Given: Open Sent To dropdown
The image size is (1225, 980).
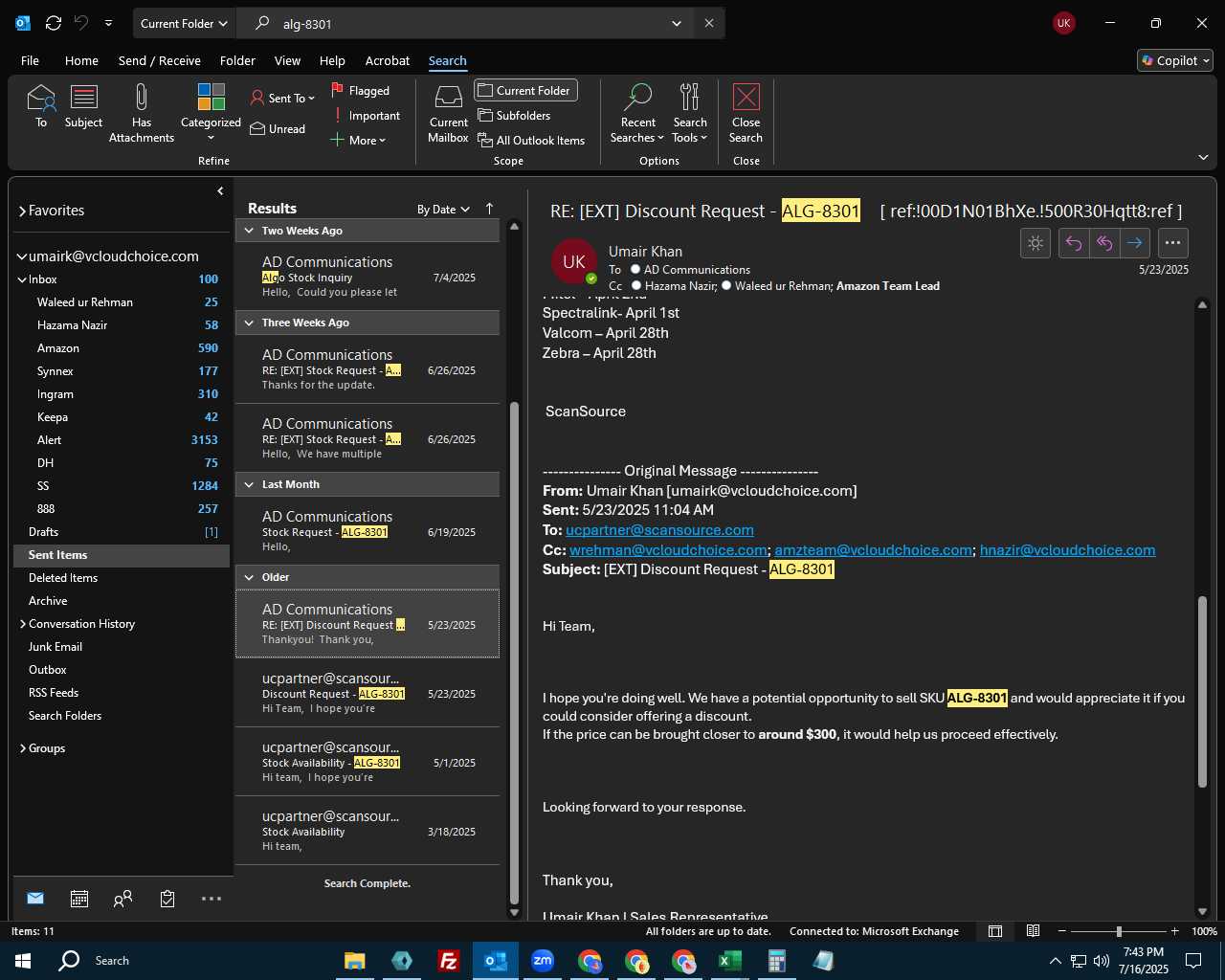Looking at the screenshot, I should pos(282,98).
